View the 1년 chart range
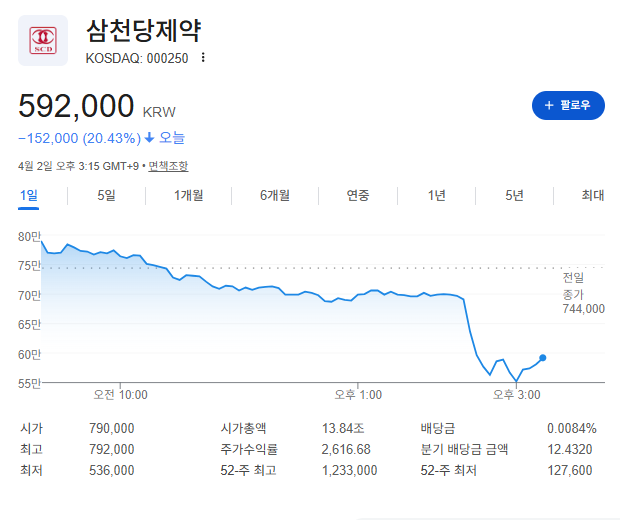The image size is (620, 520). (436, 195)
